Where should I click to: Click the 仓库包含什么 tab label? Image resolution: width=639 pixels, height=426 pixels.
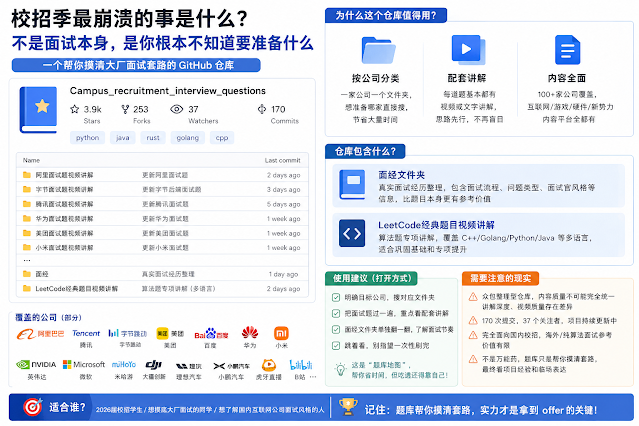[365, 151]
